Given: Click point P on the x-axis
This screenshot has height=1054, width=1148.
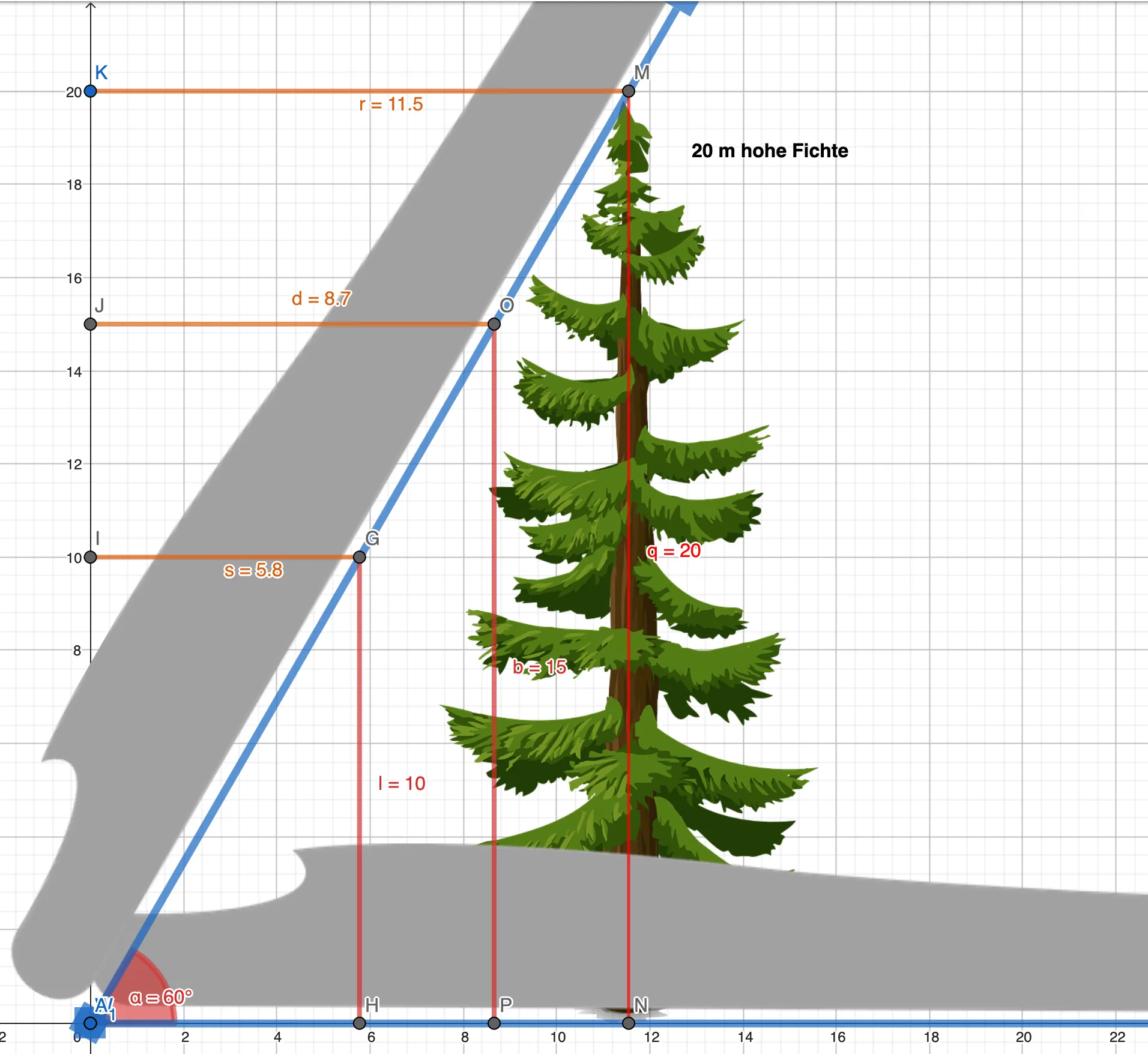Looking at the screenshot, I should click(494, 1023).
